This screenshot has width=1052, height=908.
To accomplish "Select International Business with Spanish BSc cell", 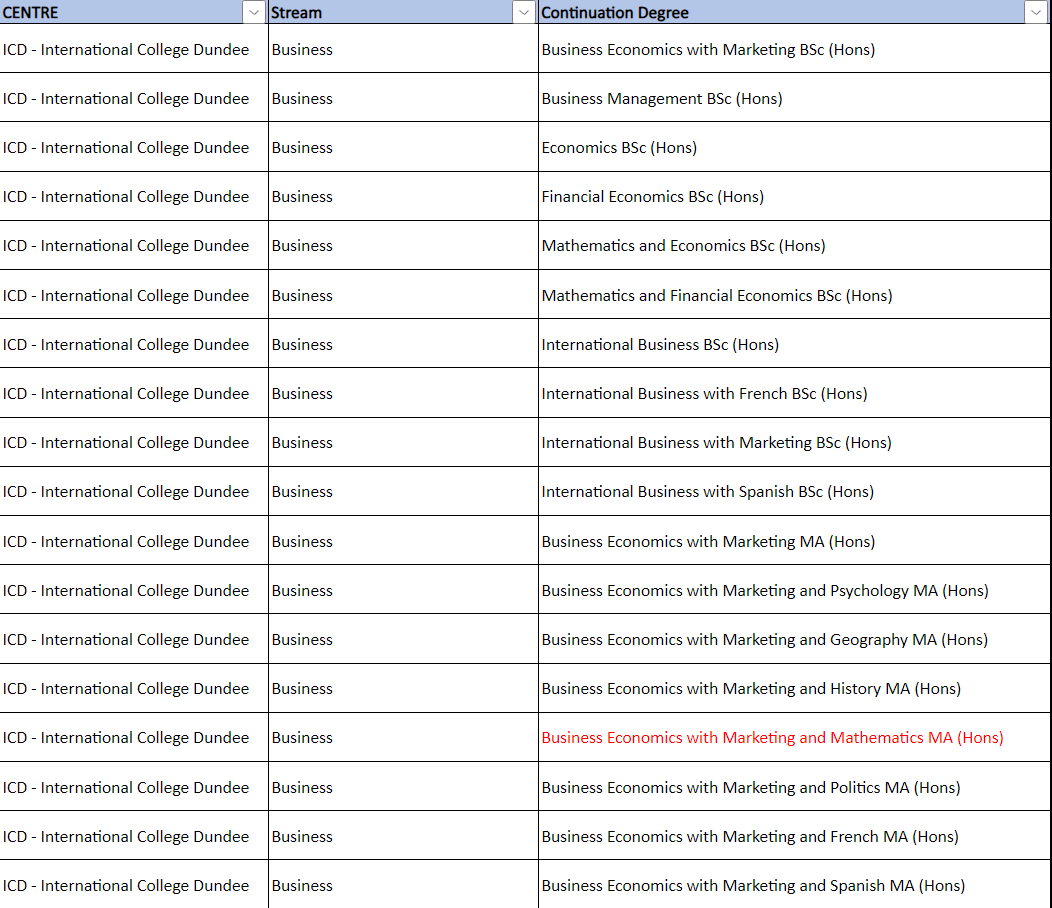I will coord(794,491).
